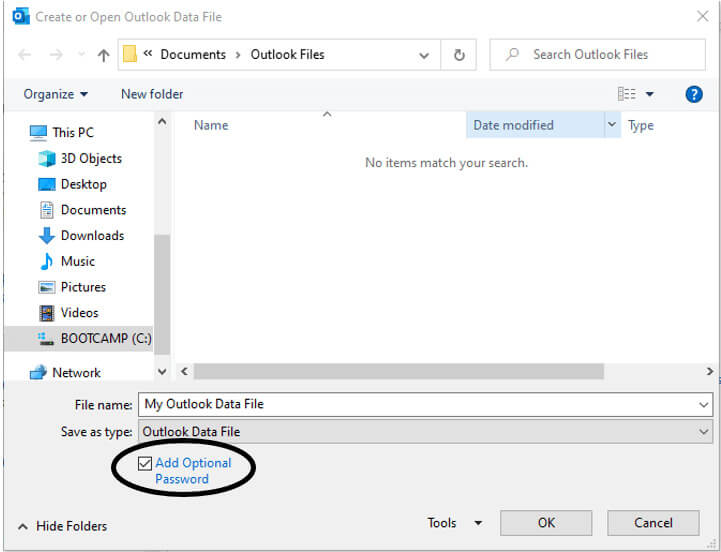The width and height of the screenshot is (721, 552).
Task: Open the Pictures folder
Action: tap(83, 288)
